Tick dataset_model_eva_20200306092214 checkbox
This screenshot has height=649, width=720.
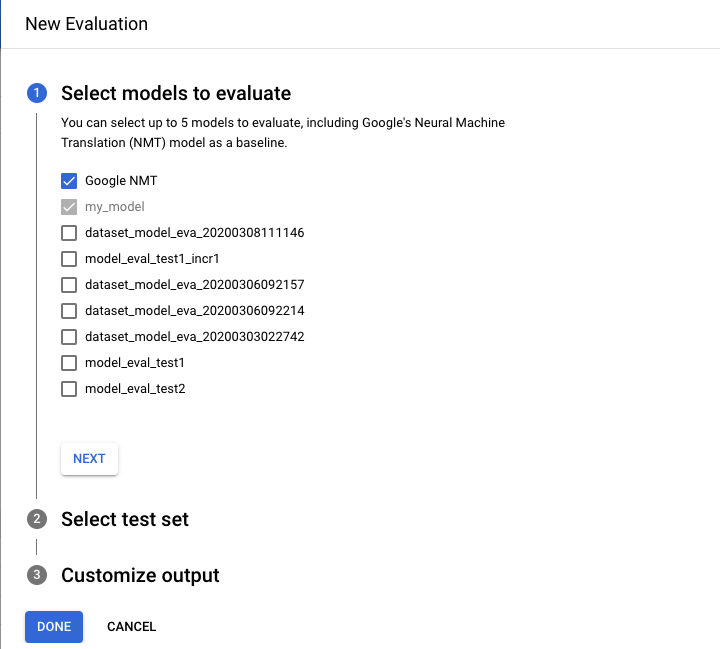[69, 311]
